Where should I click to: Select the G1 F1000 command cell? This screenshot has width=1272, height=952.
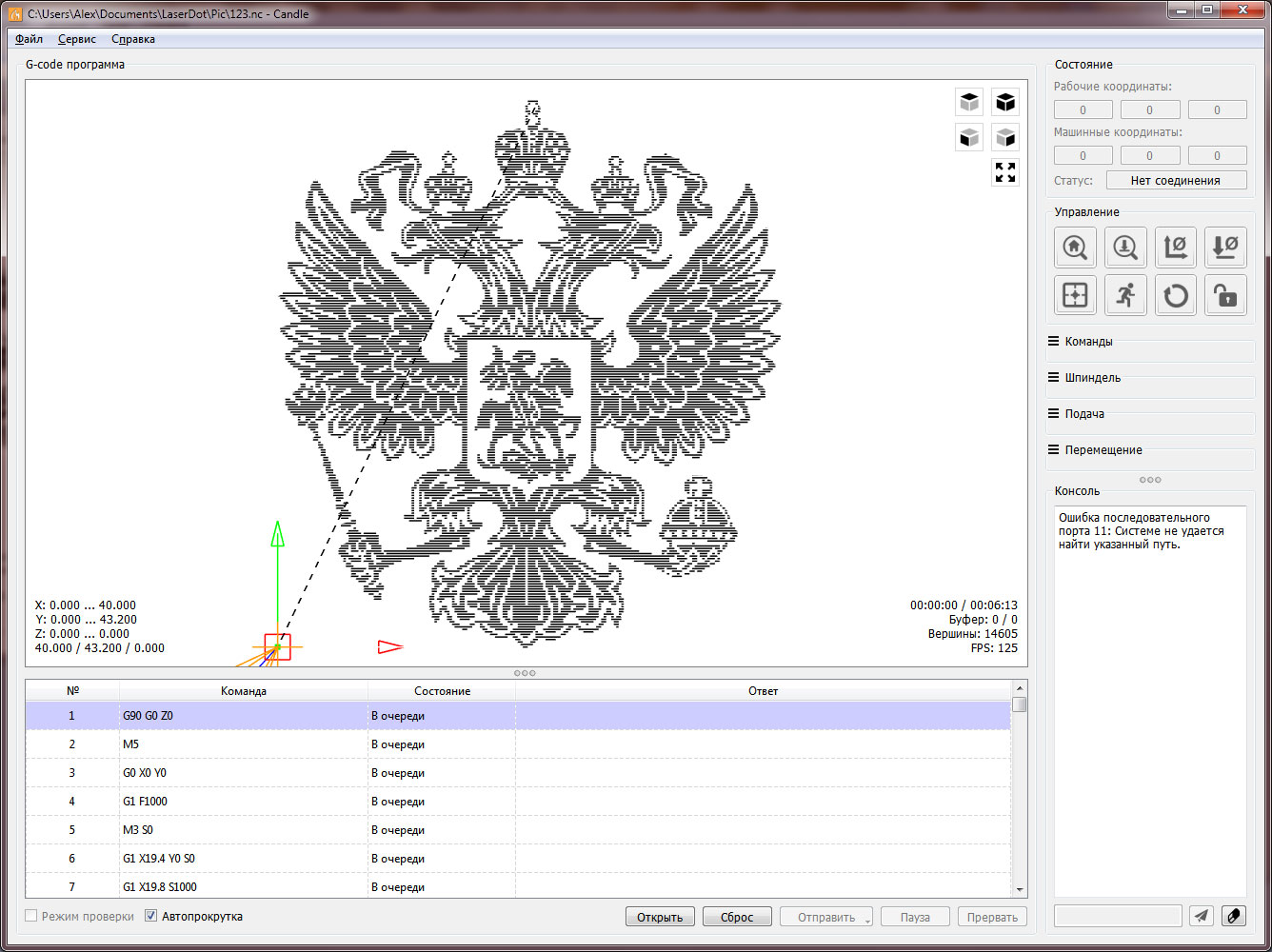(244, 802)
